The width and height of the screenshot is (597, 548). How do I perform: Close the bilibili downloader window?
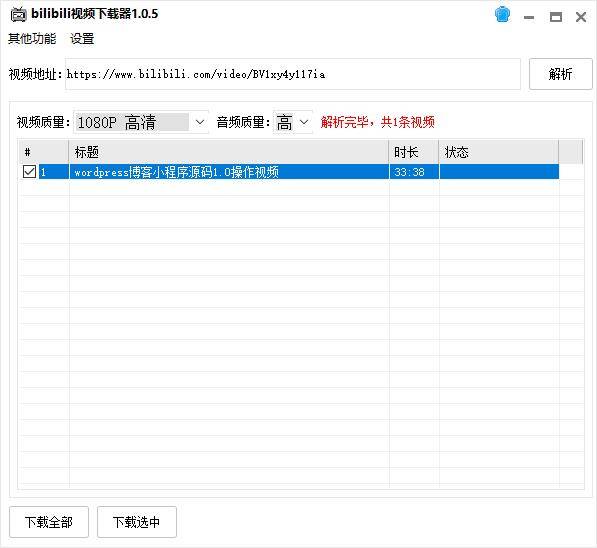pyautogui.click(x=581, y=17)
